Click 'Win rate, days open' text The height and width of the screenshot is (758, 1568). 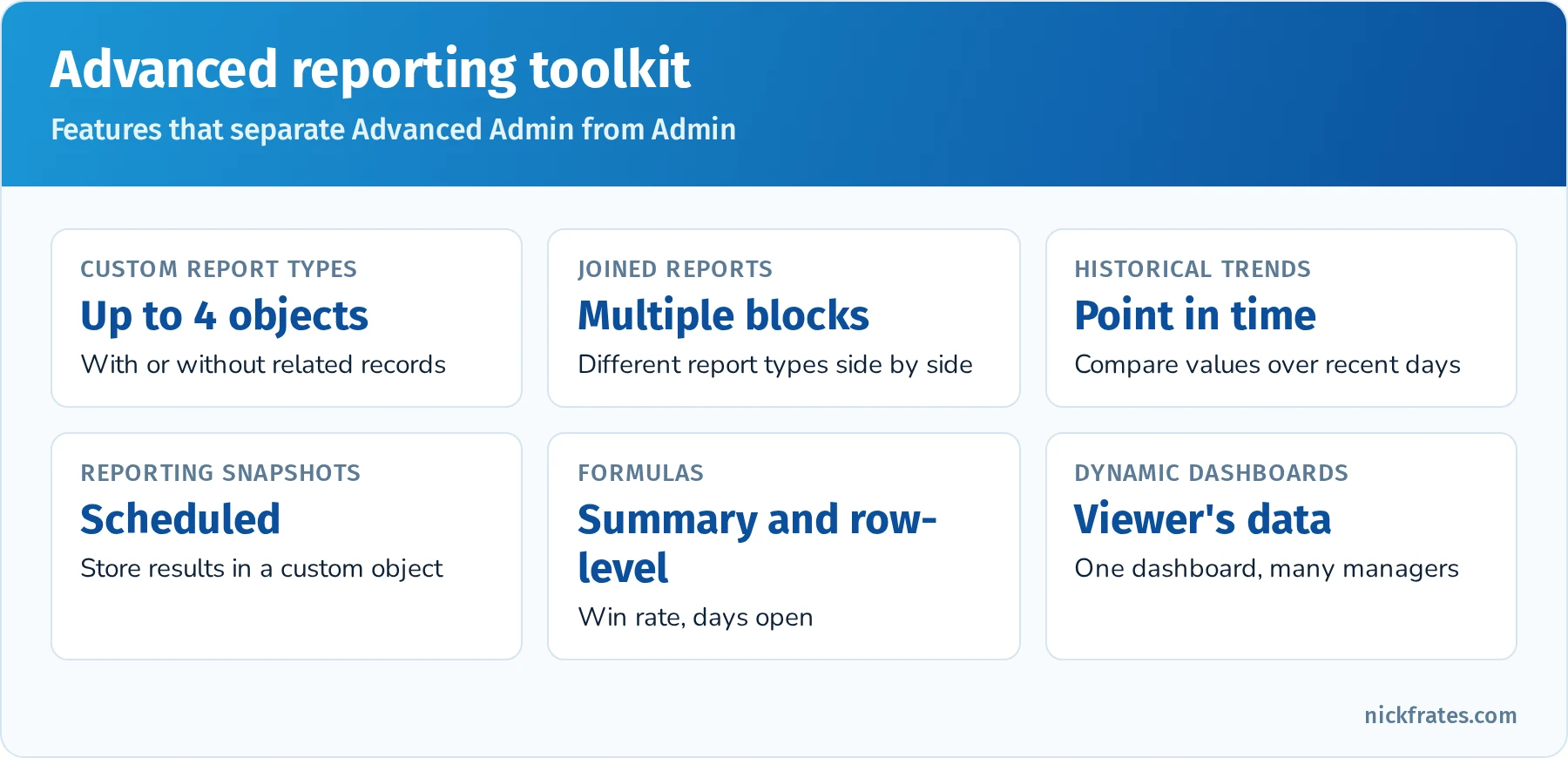pyautogui.click(x=695, y=617)
